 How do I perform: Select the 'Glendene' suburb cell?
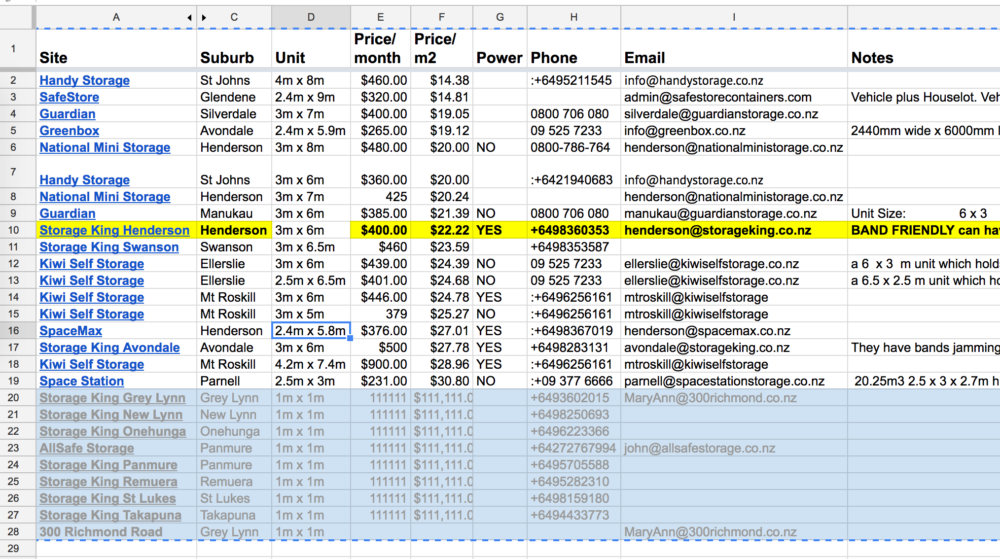pos(234,97)
